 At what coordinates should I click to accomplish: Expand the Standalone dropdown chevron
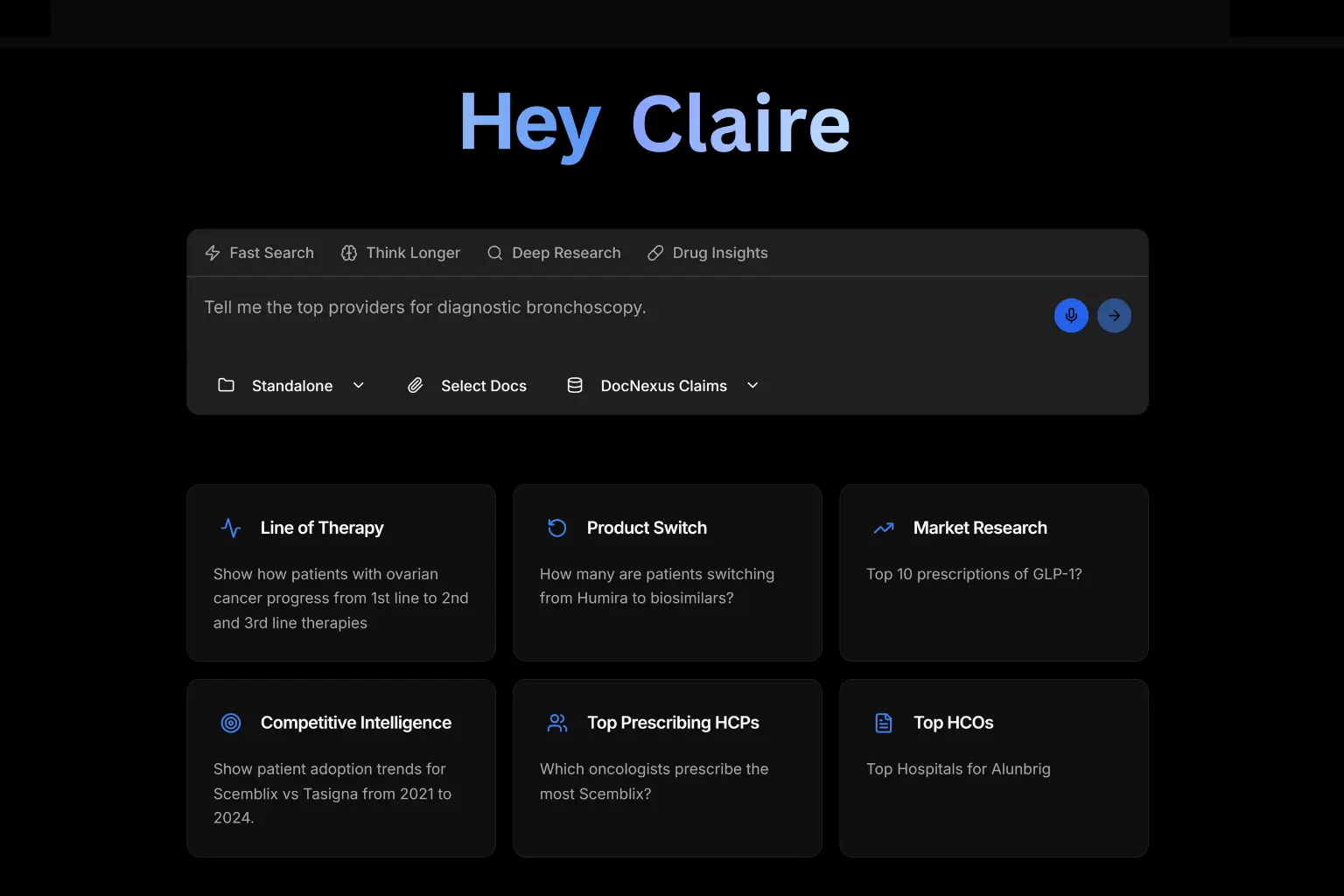tap(359, 385)
